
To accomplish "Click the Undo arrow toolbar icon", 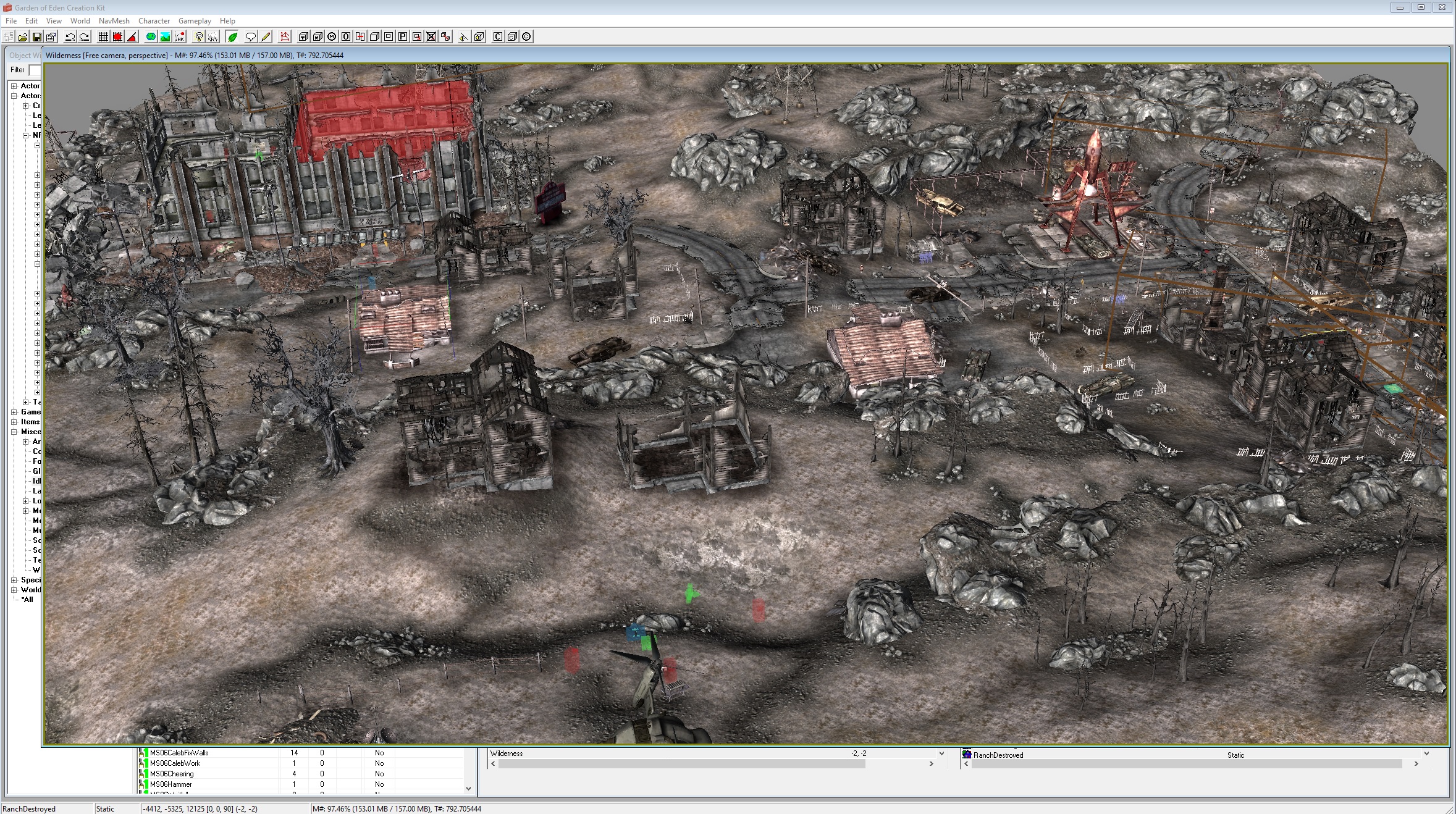I will pos(70,37).
